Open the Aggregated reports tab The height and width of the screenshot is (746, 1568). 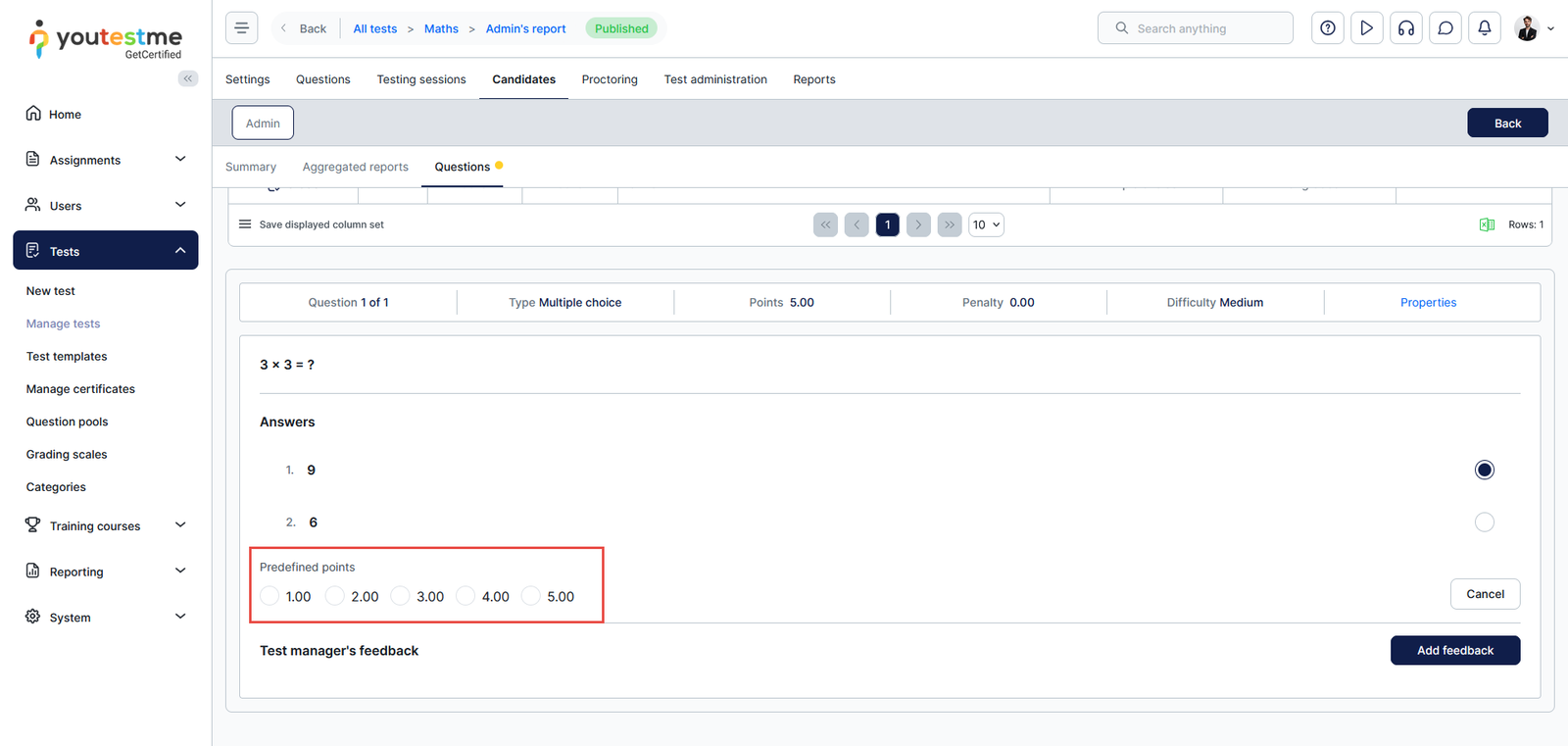pyautogui.click(x=355, y=167)
